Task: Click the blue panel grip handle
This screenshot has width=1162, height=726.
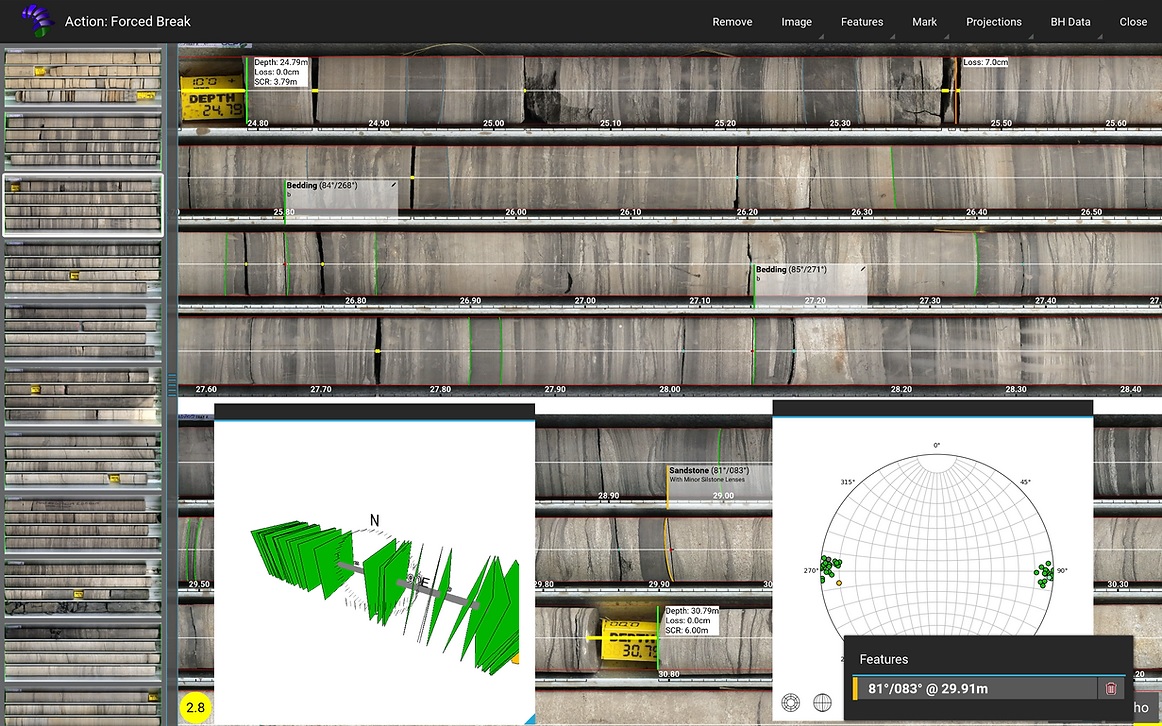Action: [x=171, y=384]
